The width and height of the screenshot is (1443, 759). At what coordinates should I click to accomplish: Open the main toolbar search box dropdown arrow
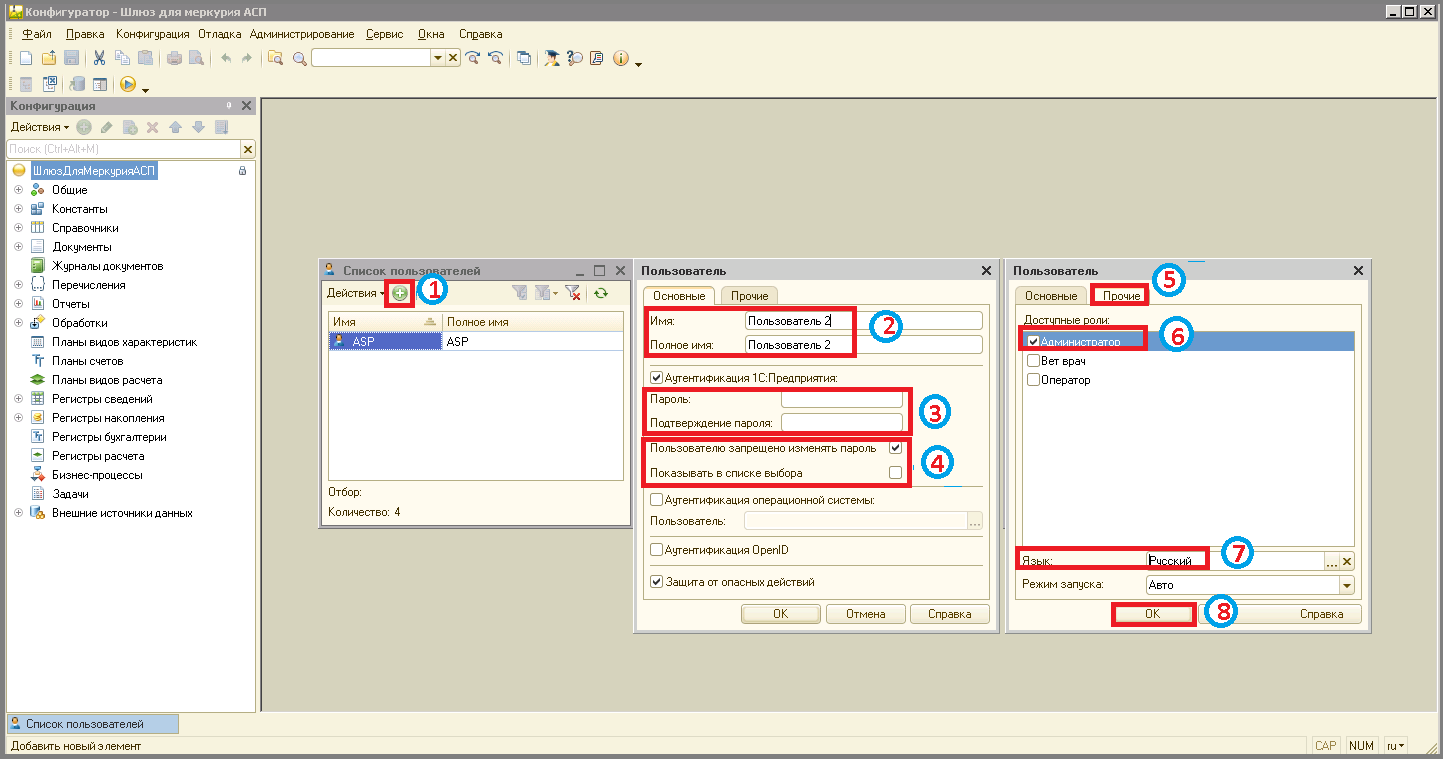[x=437, y=58]
